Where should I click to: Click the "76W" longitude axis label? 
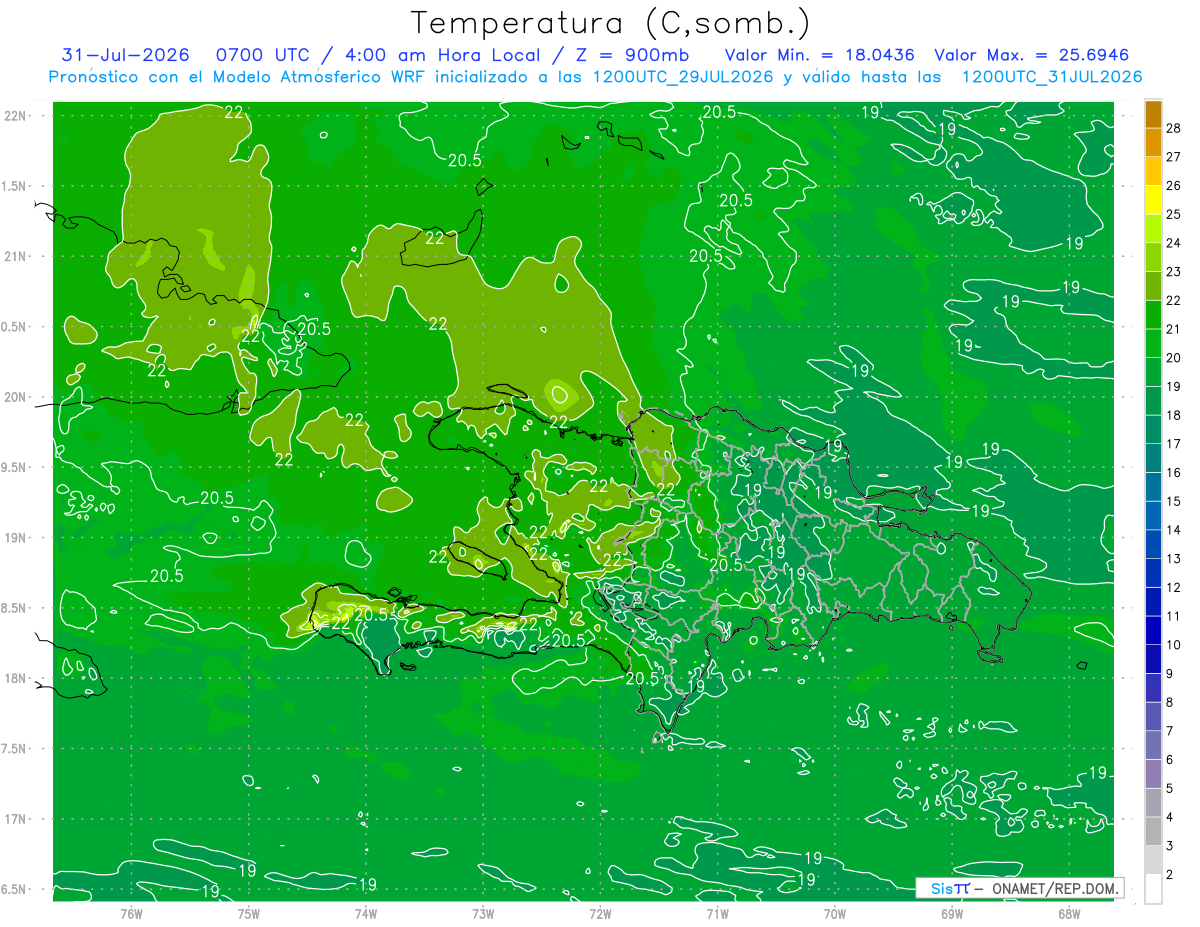pyautogui.click(x=131, y=914)
